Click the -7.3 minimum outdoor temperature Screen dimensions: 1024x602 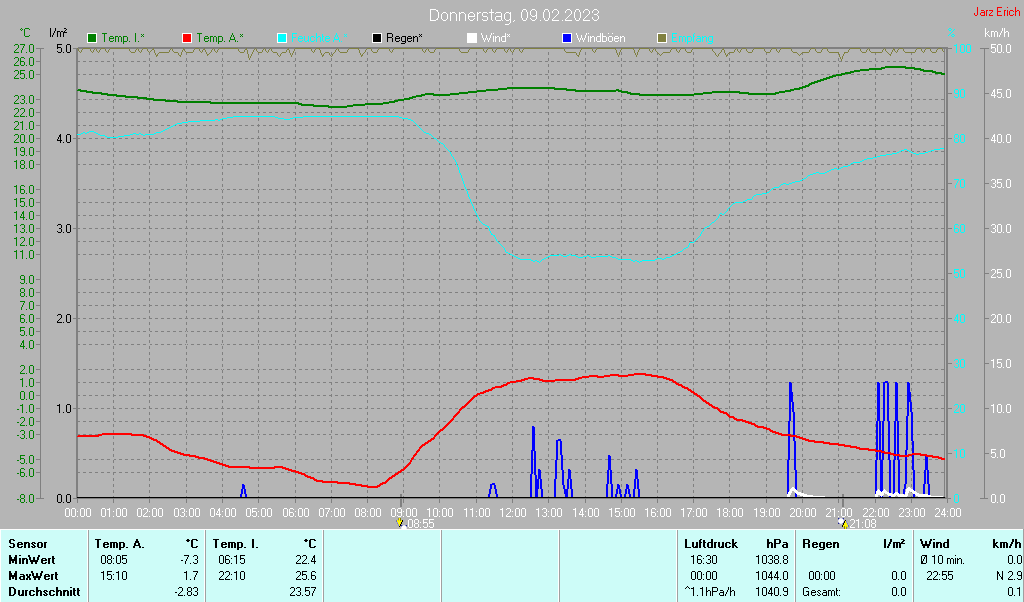[187, 560]
